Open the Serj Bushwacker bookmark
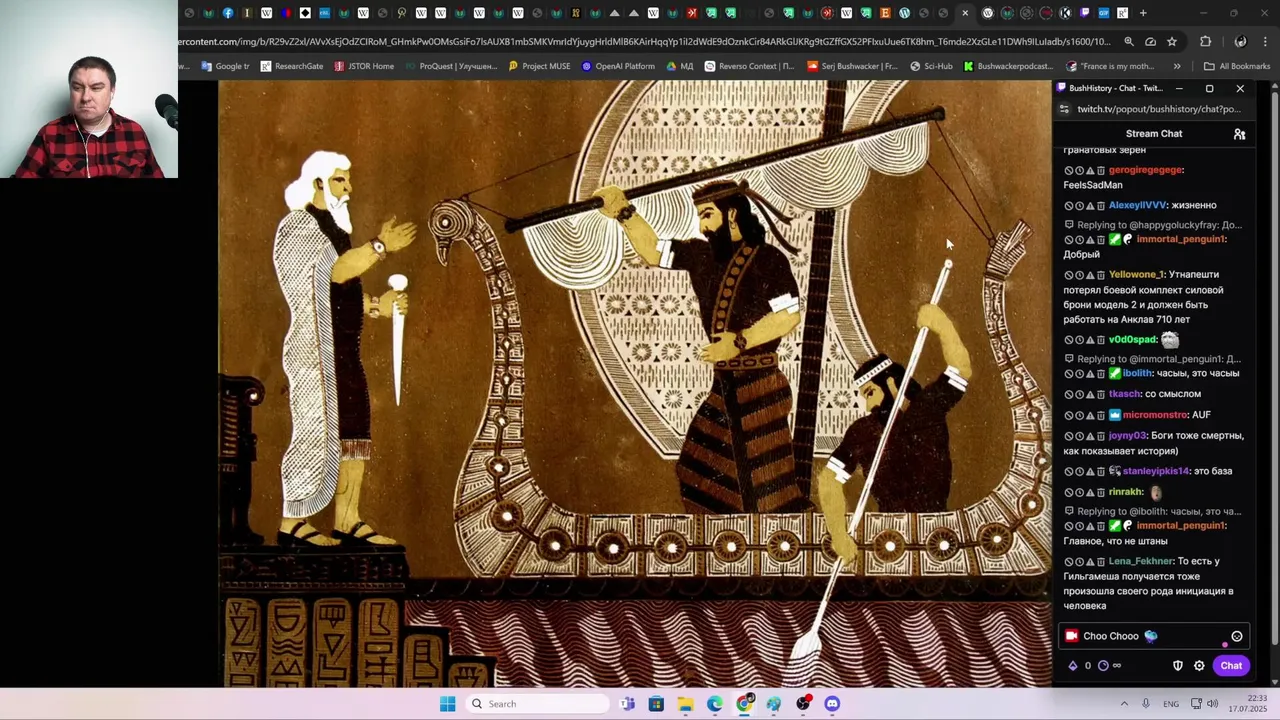 click(x=852, y=67)
